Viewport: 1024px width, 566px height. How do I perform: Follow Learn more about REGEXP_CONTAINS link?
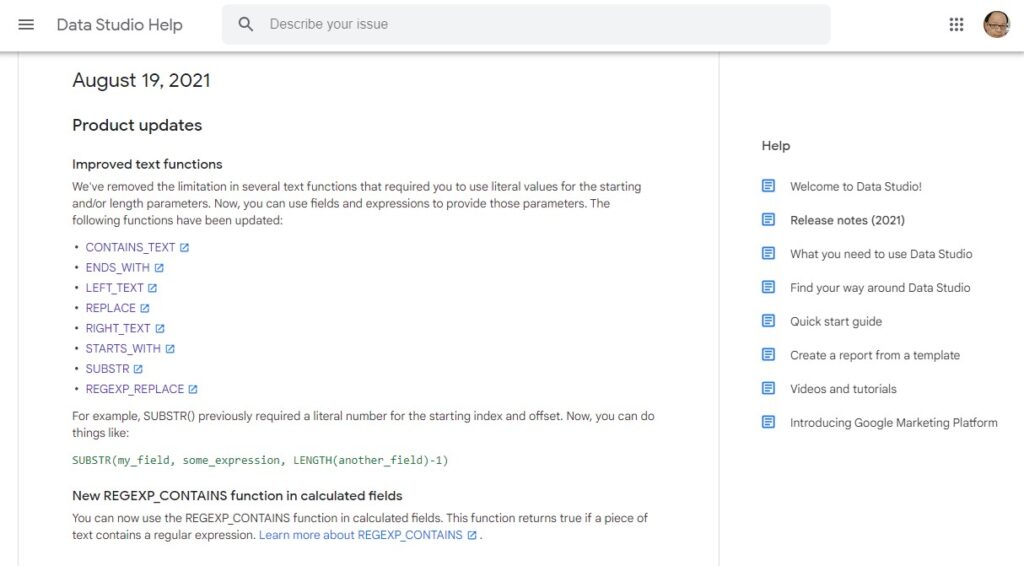[360, 535]
